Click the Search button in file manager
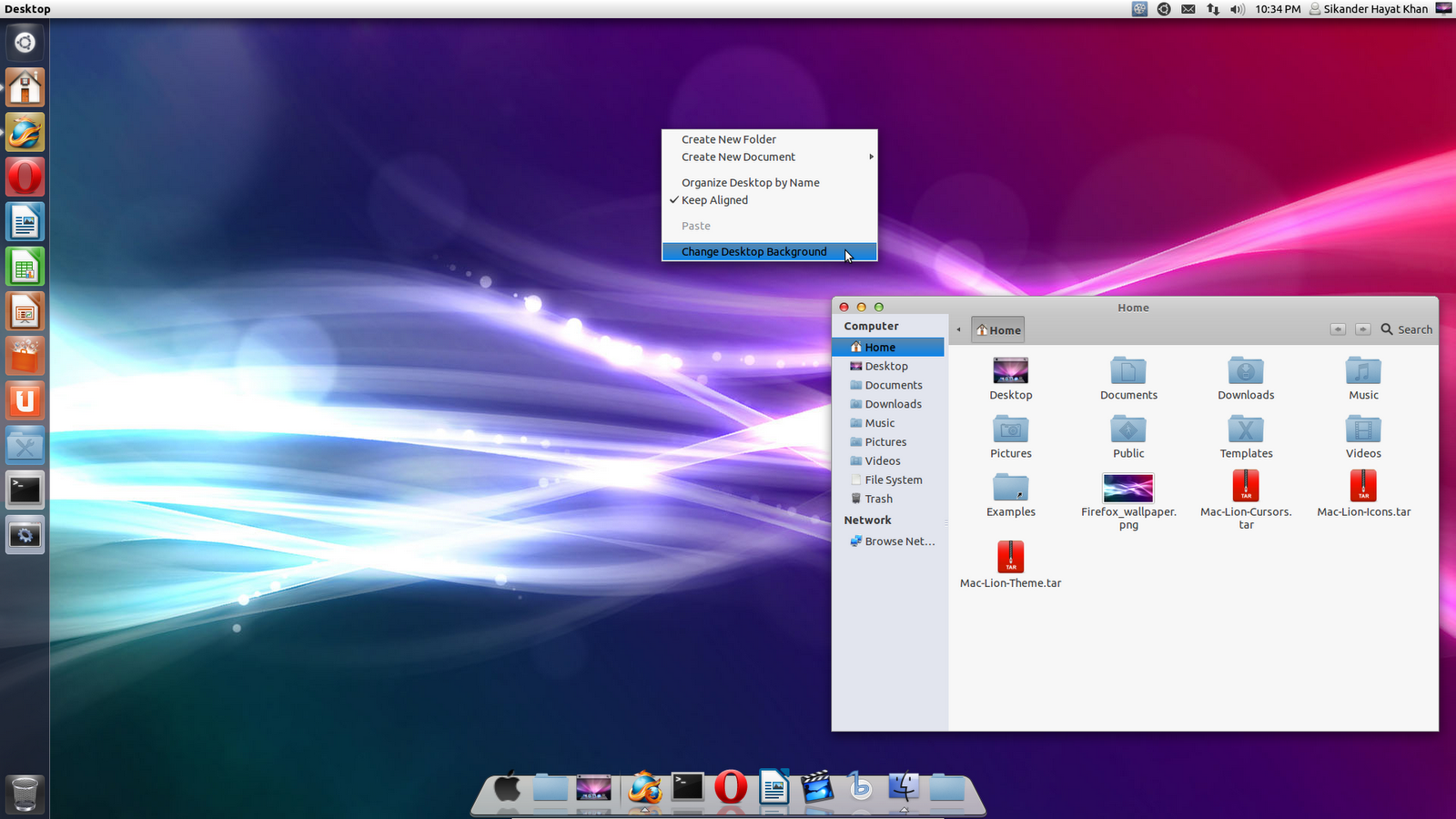 point(1406,329)
